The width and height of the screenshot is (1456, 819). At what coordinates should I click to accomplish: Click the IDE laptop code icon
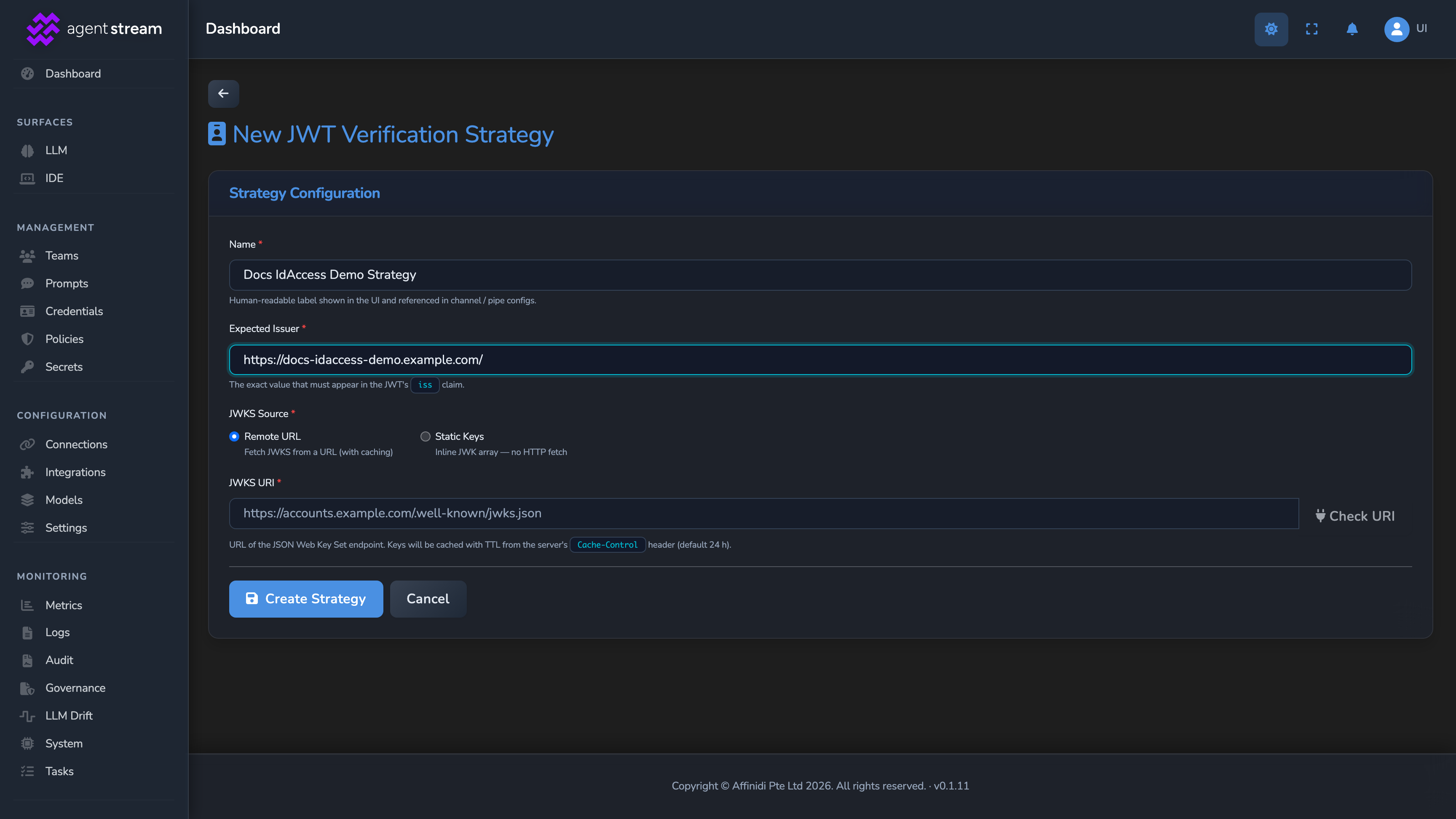[27, 178]
